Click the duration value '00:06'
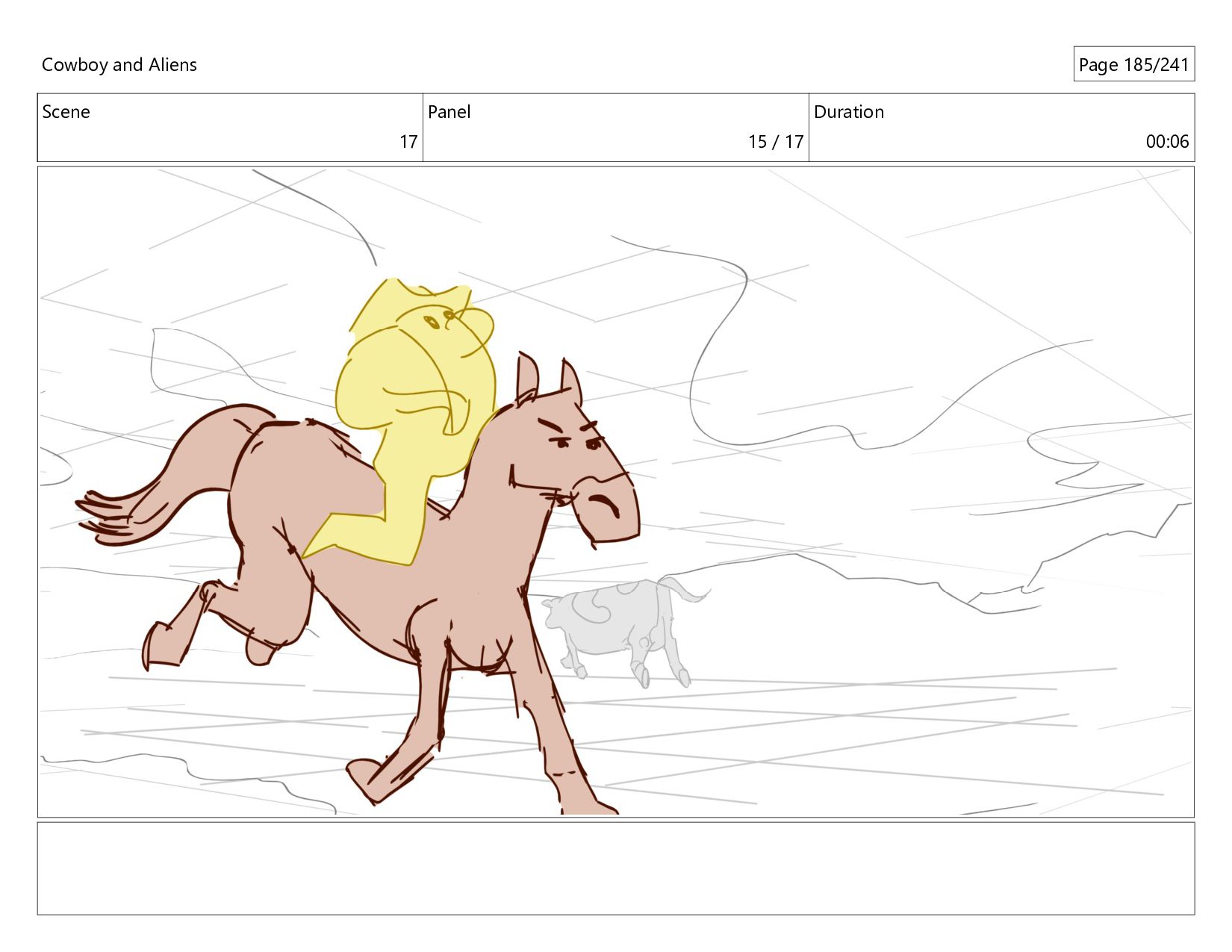The height and width of the screenshot is (952, 1232). [1167, 142]
